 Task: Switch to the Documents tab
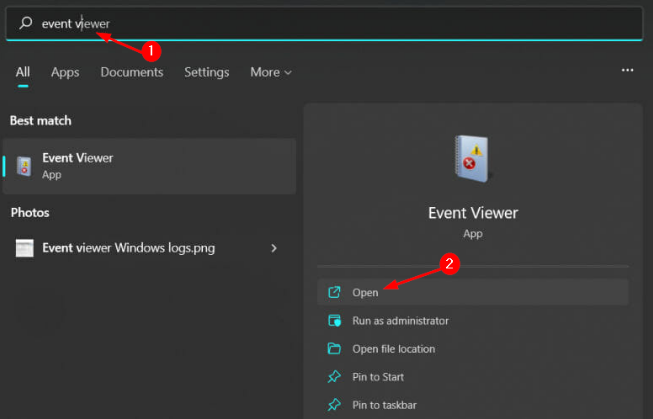click(131, 72)
